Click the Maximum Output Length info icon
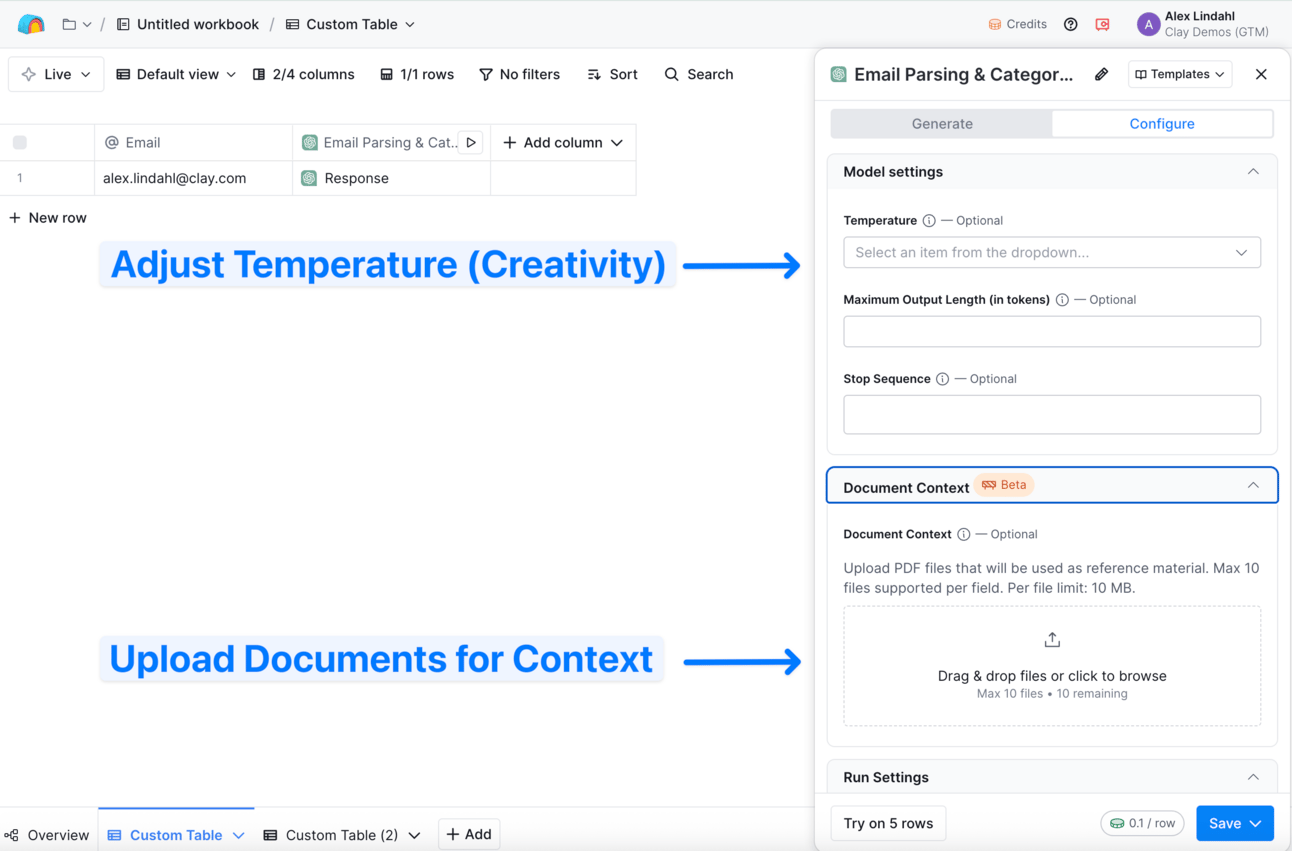This screenshot has width=1292, height=851. tap(1062, 300)
